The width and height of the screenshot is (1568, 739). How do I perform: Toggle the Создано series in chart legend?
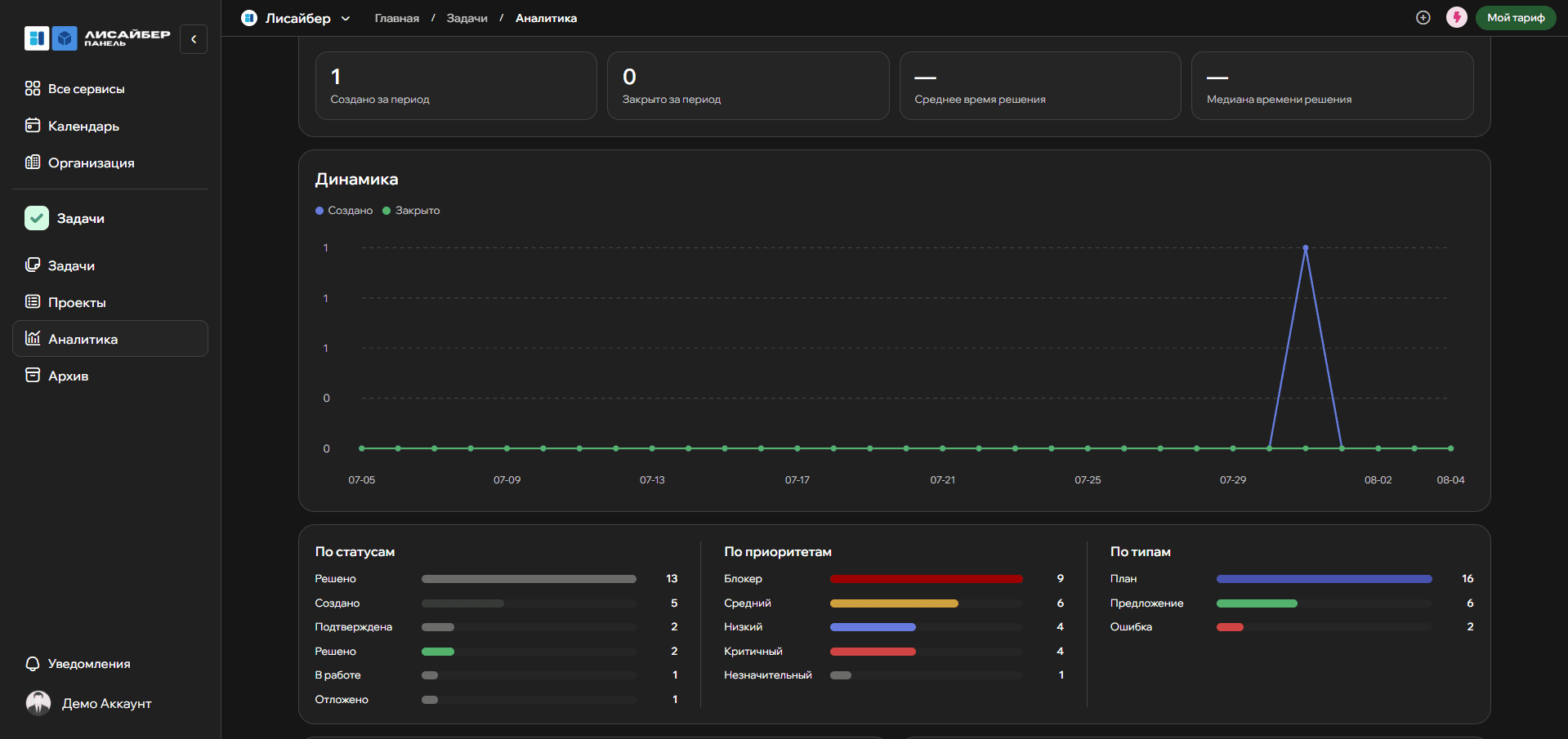click(x=344, y=211)
